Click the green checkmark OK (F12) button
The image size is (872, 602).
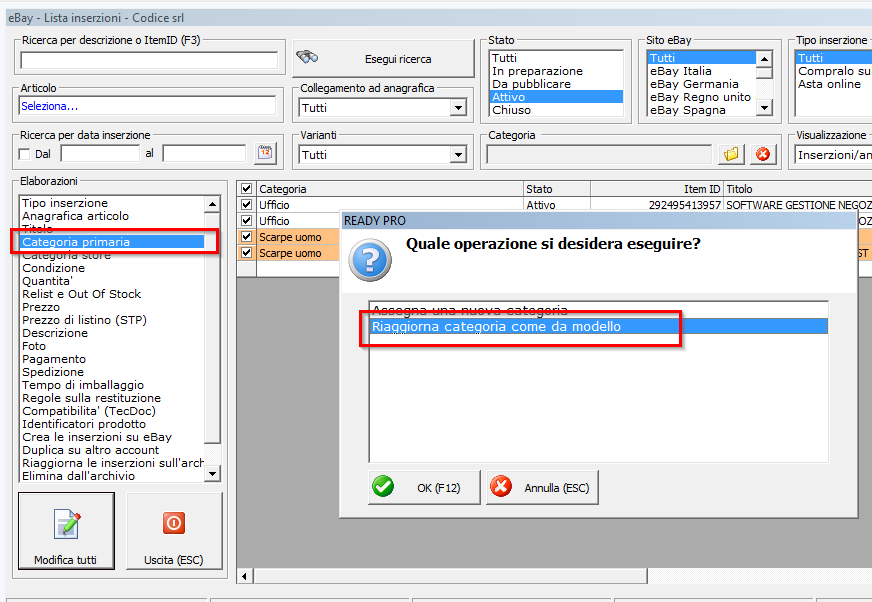coord(424,487)
